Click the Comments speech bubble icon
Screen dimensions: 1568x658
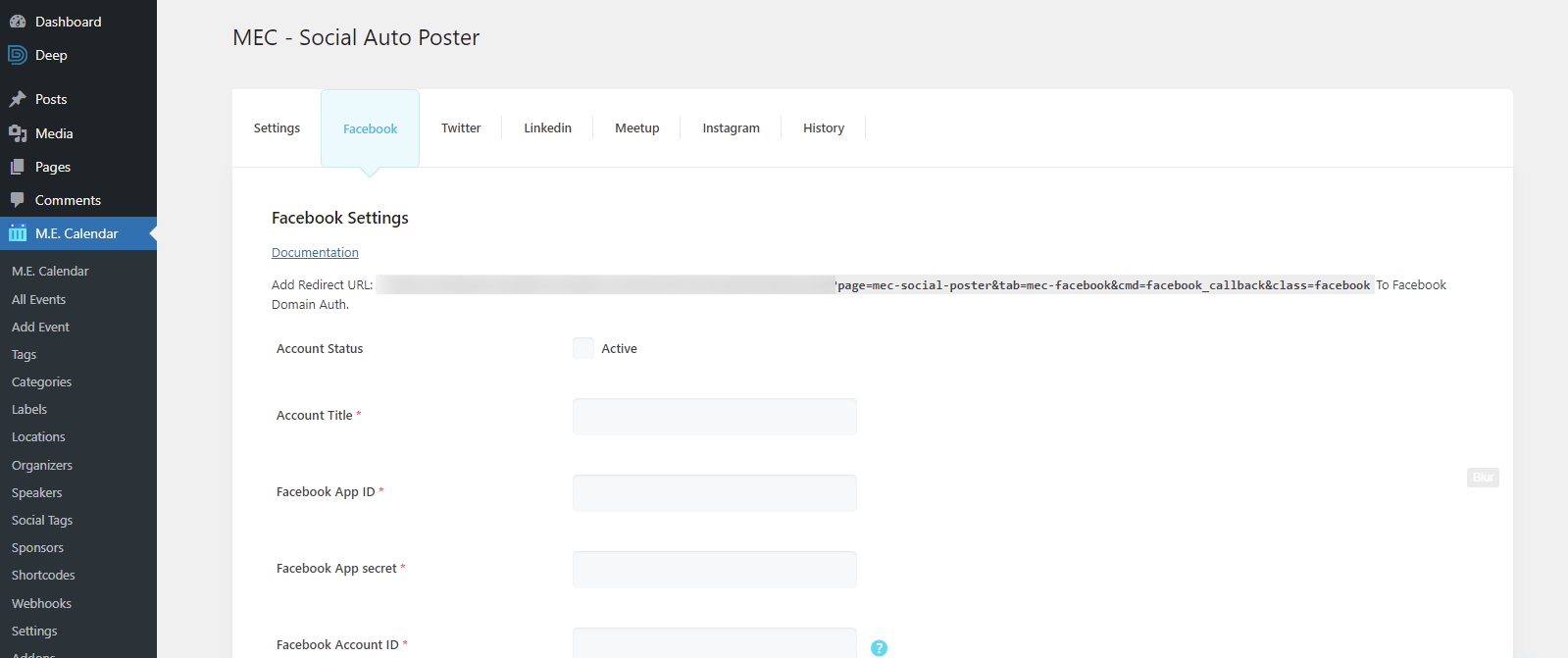point(18,200)
